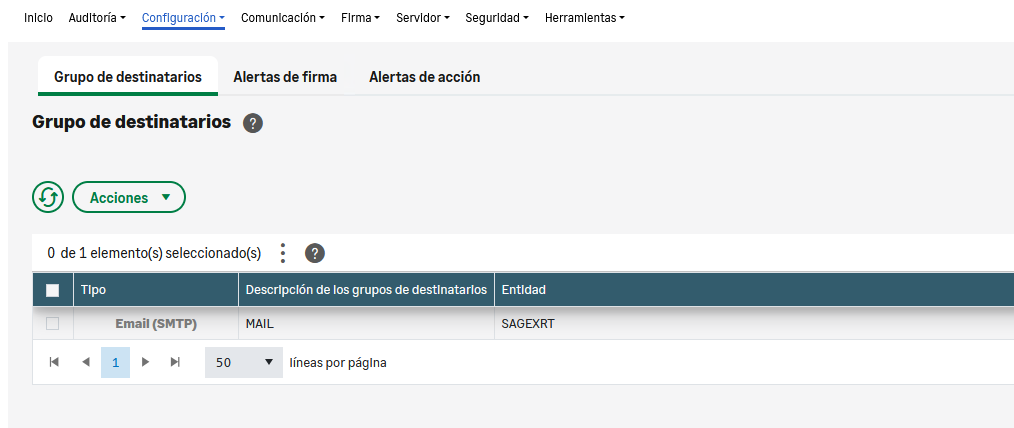Go to the next page arrow

146,362
